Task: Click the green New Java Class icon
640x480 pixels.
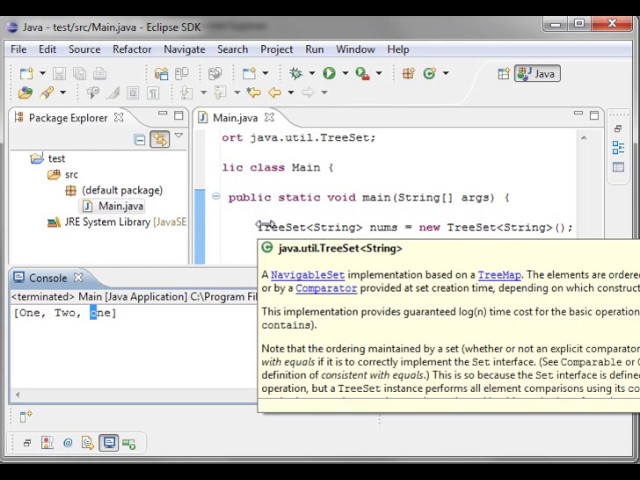Action: (x=429, y=73)
